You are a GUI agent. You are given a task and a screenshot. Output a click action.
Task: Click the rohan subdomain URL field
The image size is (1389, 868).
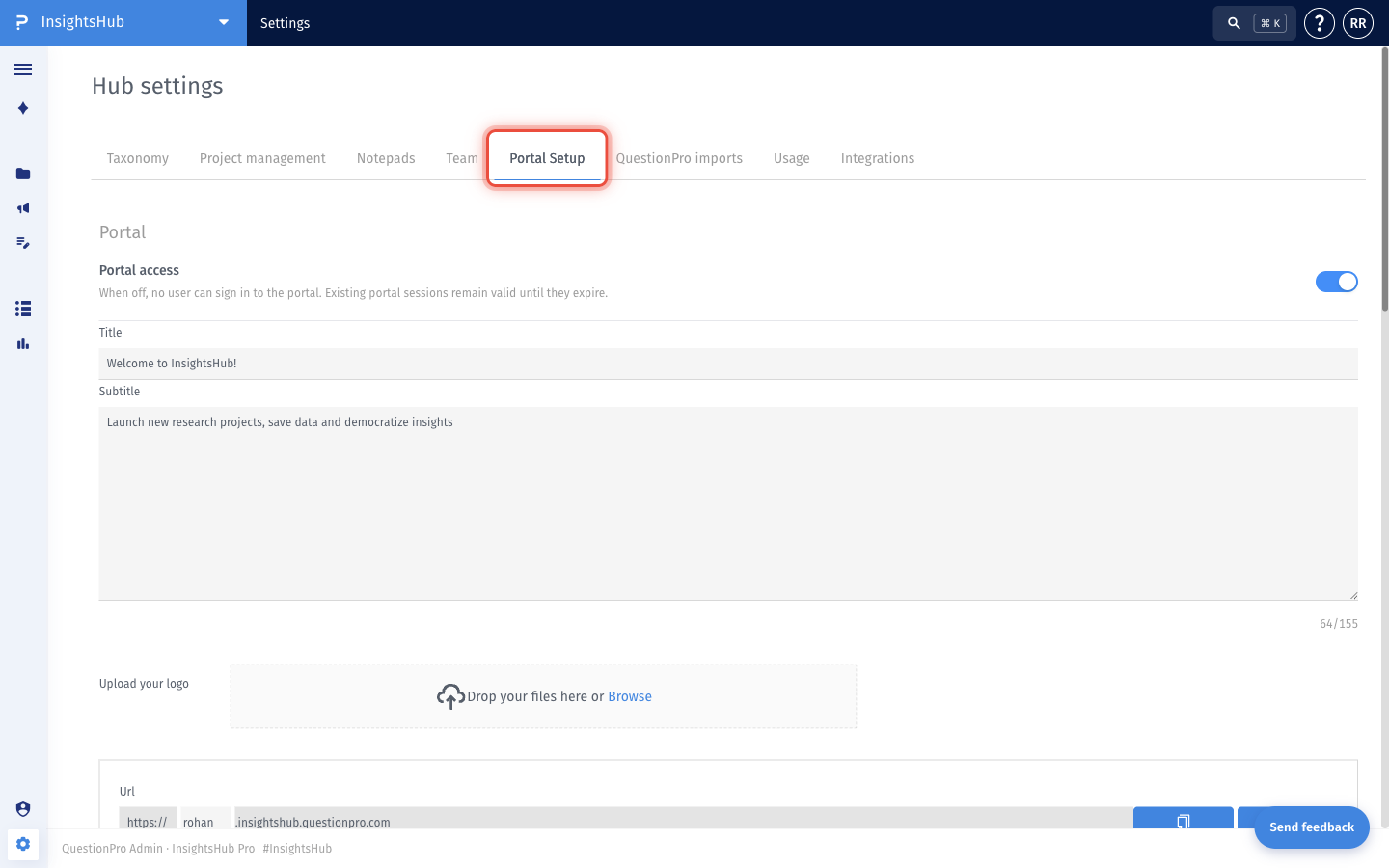click(205, 819)
